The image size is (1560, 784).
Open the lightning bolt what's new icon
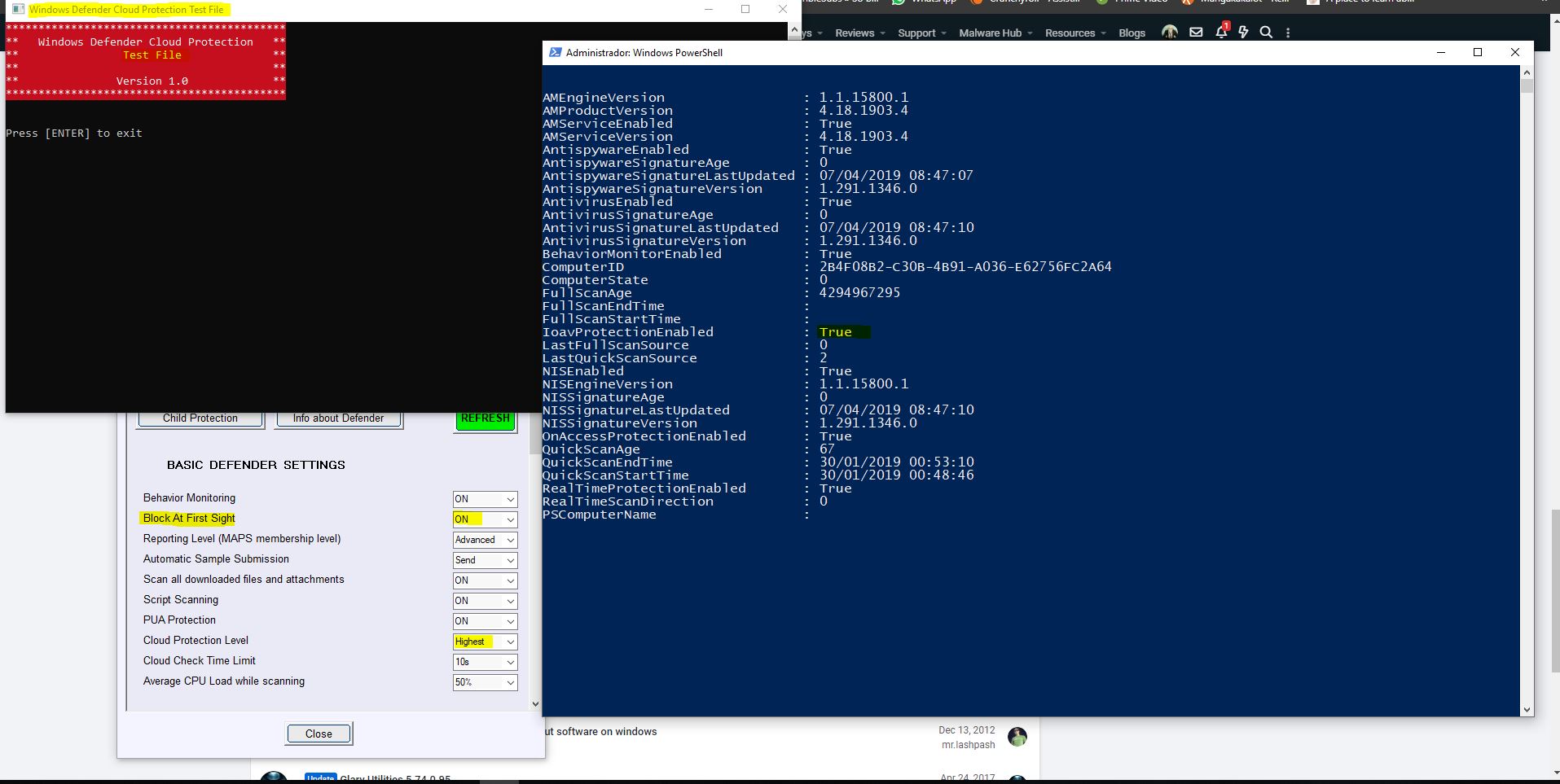[1243, 33]
